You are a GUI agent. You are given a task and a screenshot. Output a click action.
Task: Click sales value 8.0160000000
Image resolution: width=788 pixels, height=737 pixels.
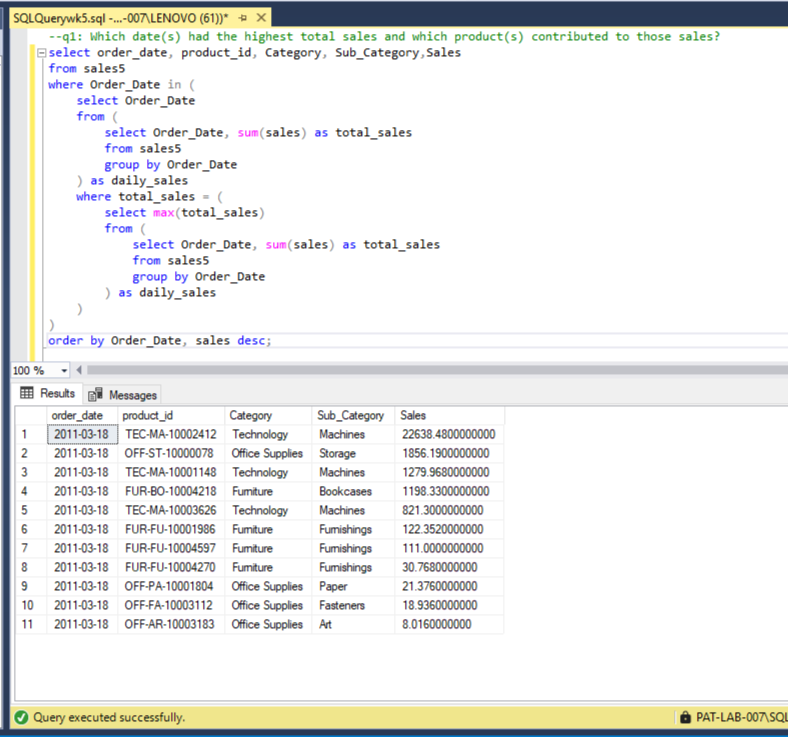(x=449, y=624)
